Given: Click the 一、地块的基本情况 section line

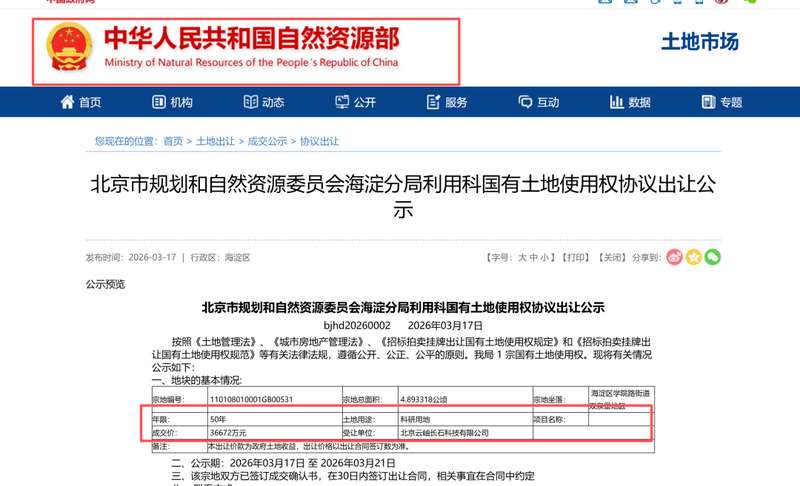Looking at the screenshot, I should click(x=197, y=380).
